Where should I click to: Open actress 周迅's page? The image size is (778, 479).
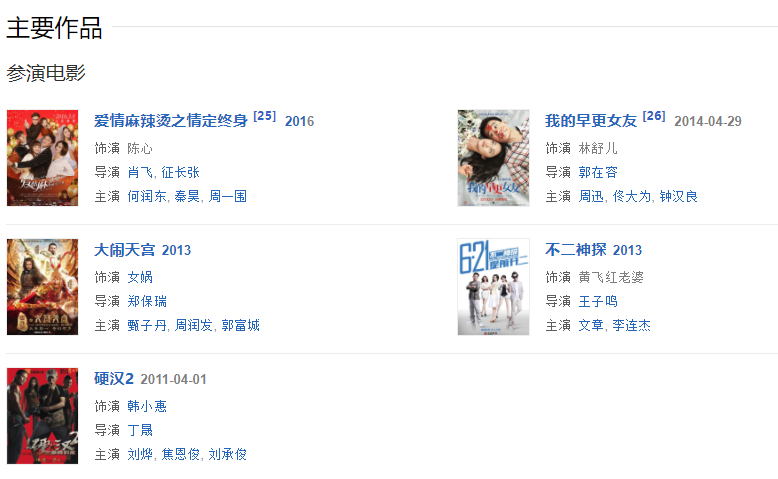pos(591,197)
